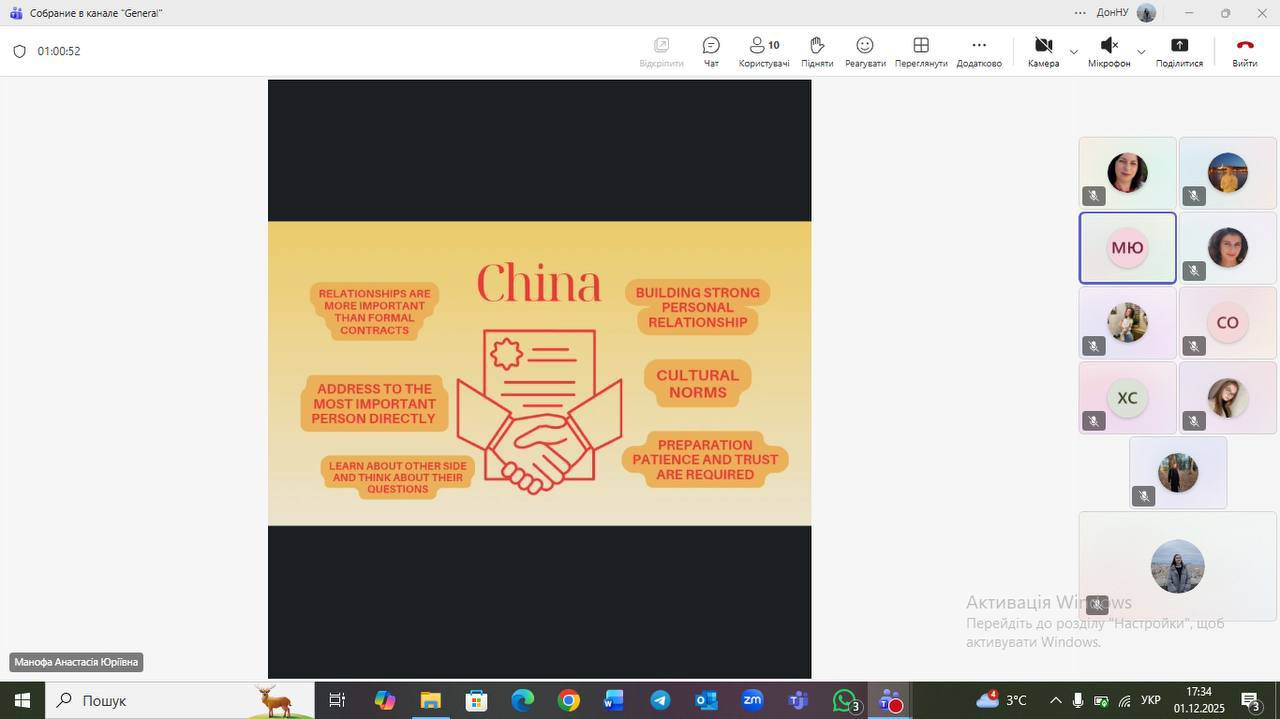Show hidden system tray icons
The height and width of the screenshot is (719, 1280).
coord(1055,701)
